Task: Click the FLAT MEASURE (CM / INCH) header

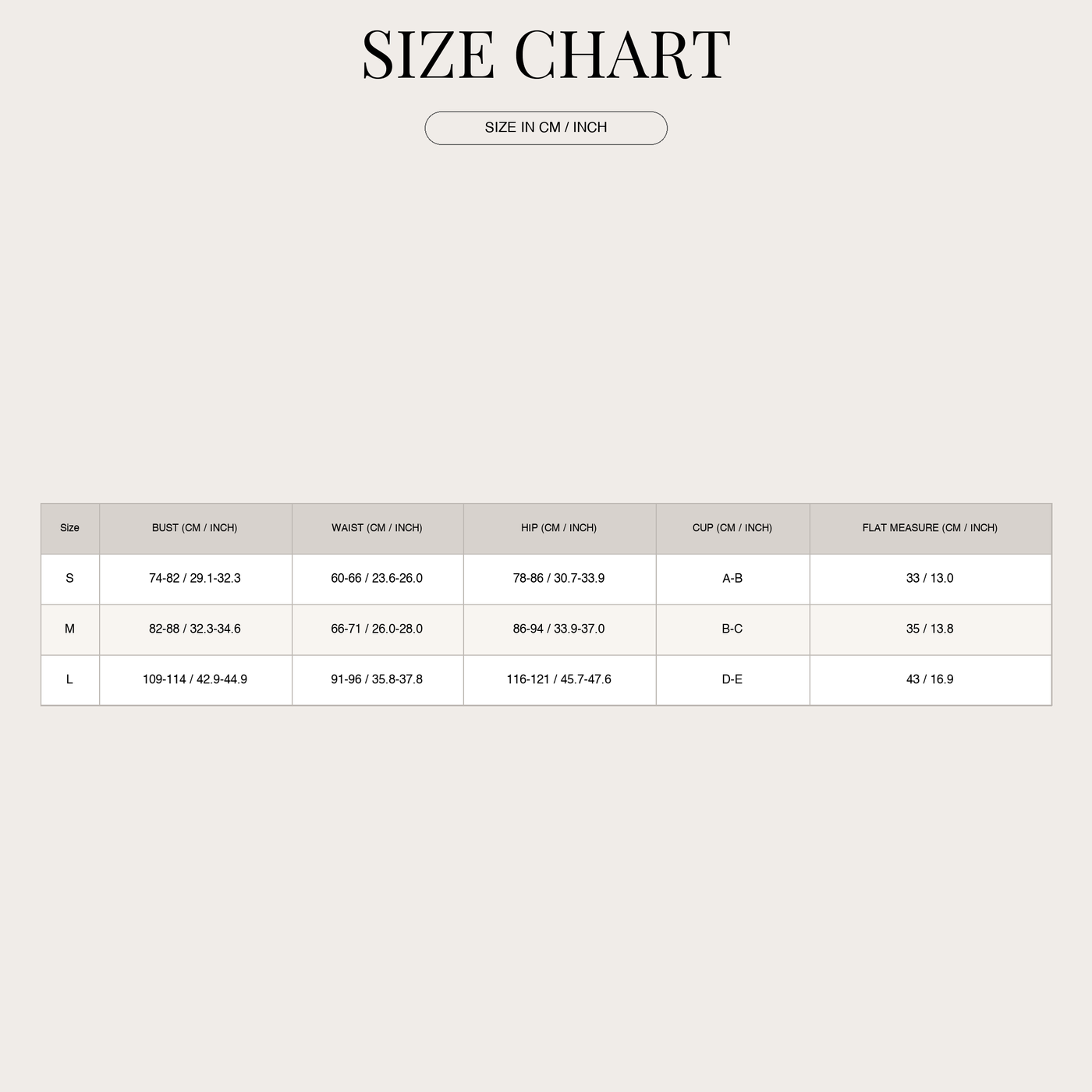Action: (x=931, y=529)
